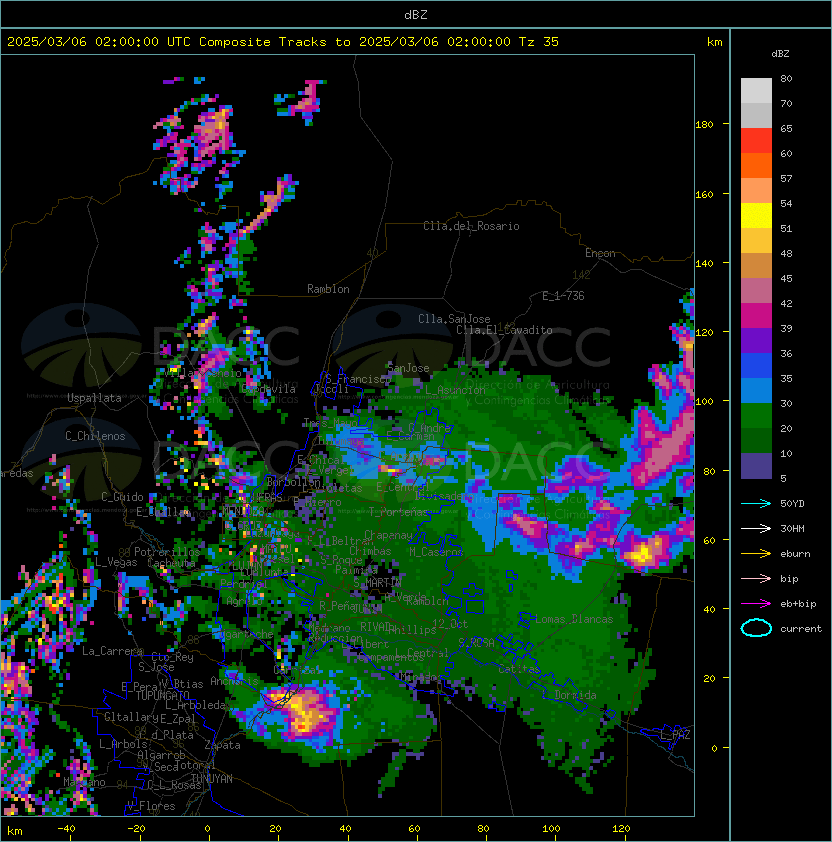Click the 'L_PAZ' map label
The width and height of the screenshot is (832, 842).
[x=675, y=735]
